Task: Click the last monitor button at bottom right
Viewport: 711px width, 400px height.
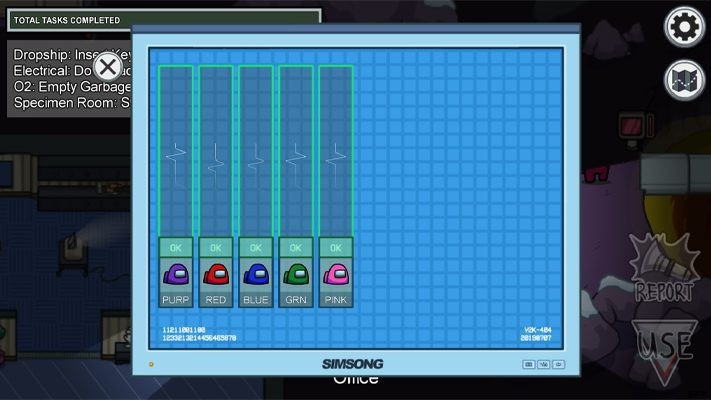Action: click(x=559, y=364)
